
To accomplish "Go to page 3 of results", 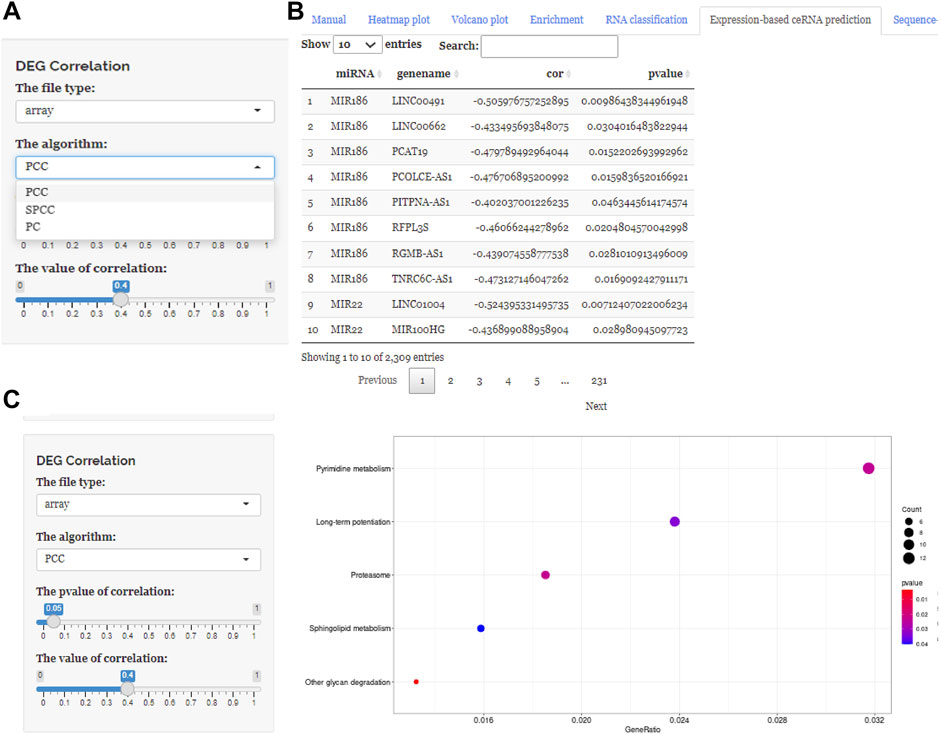I will pos(479,381).
